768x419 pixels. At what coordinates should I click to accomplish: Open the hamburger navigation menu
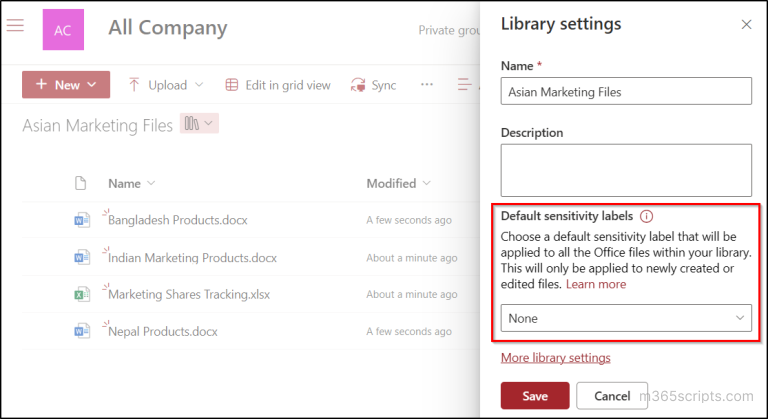(x=15, y=25)
